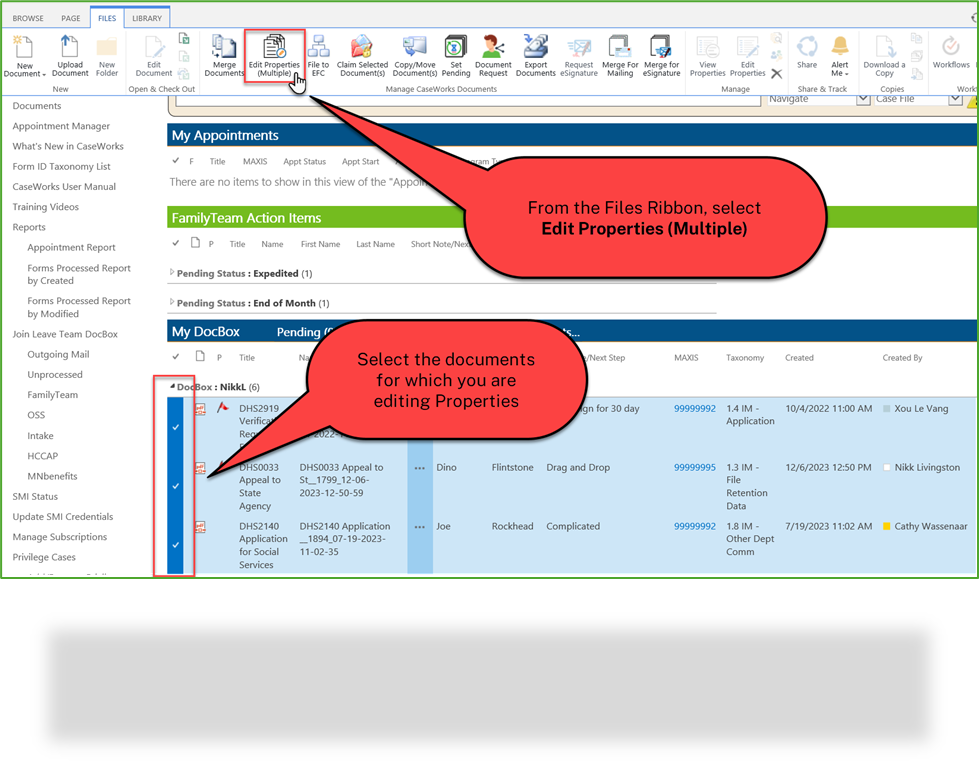Open the ellipsis menu on the DHS0033 row
Viewport: 979px width, 766px height.
[x=419, y=467]
